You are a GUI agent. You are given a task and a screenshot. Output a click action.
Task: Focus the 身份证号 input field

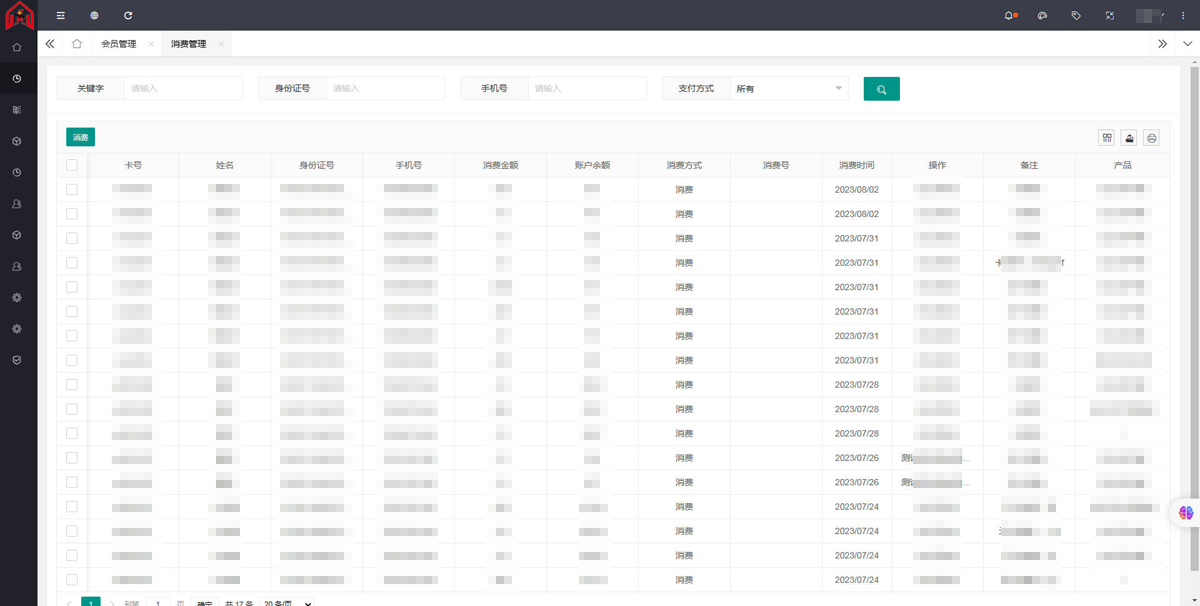[385, 89]
